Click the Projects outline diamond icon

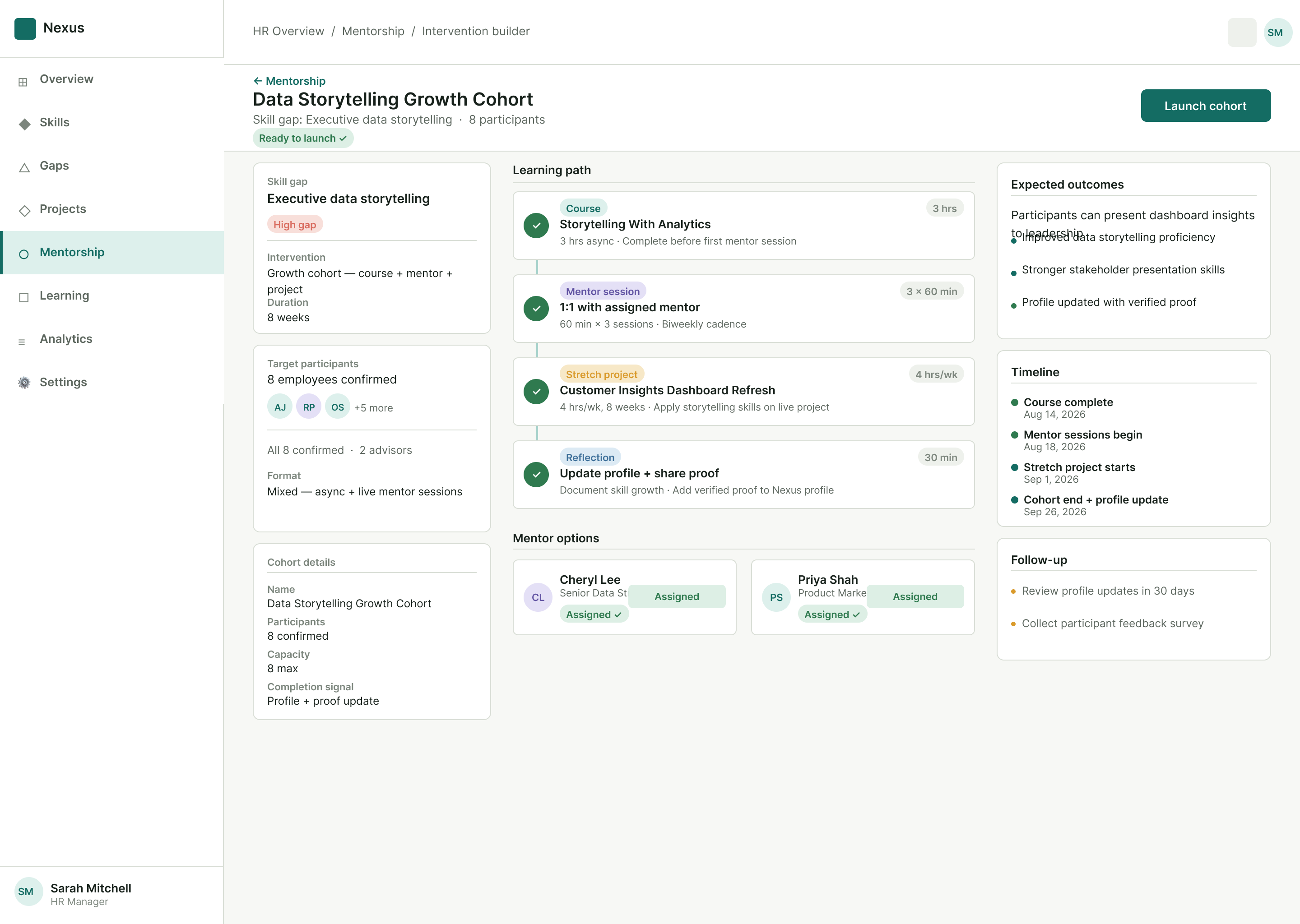(x=24, y=211)
